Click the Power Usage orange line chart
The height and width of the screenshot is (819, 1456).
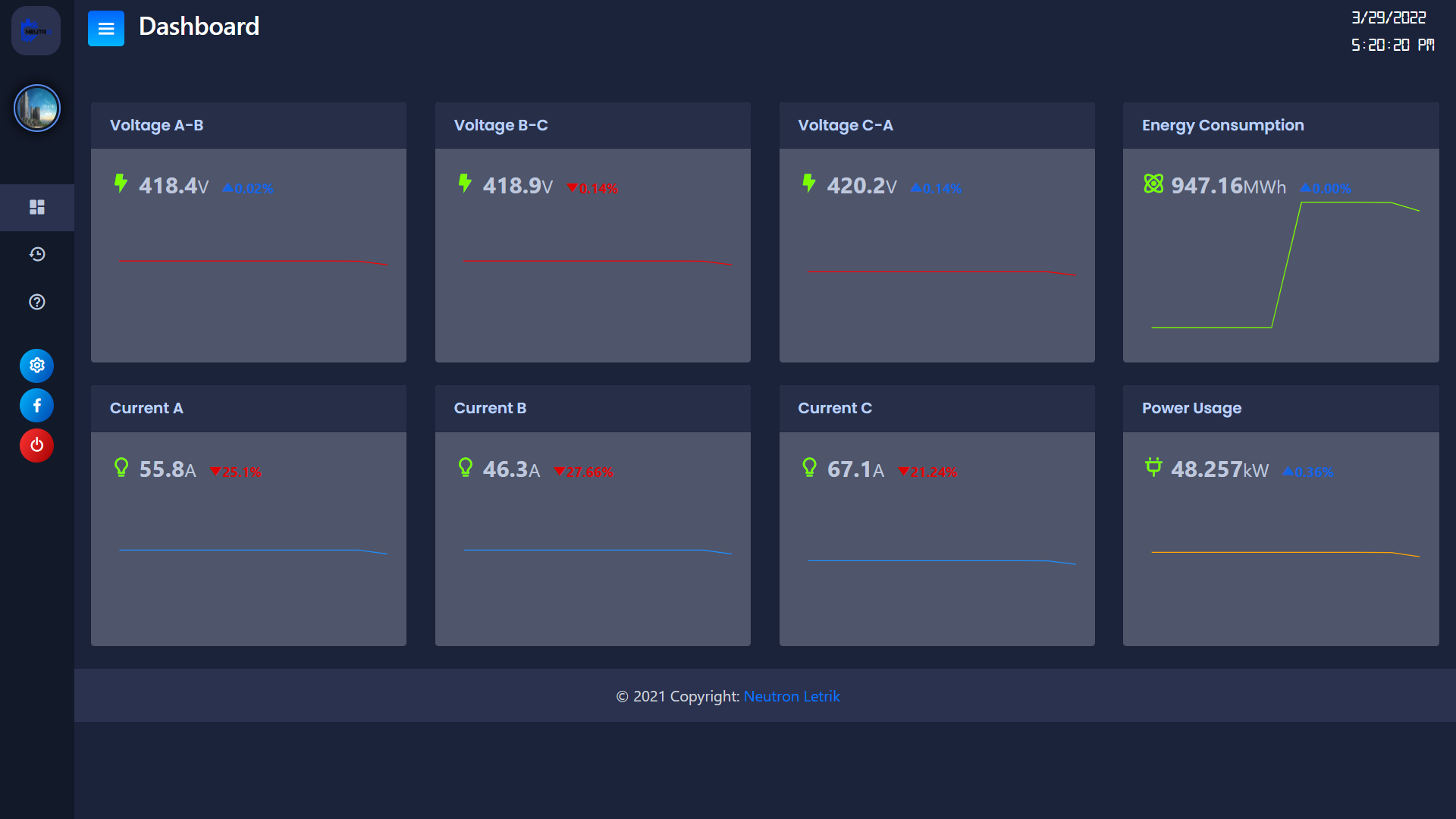pos(1285,553)
